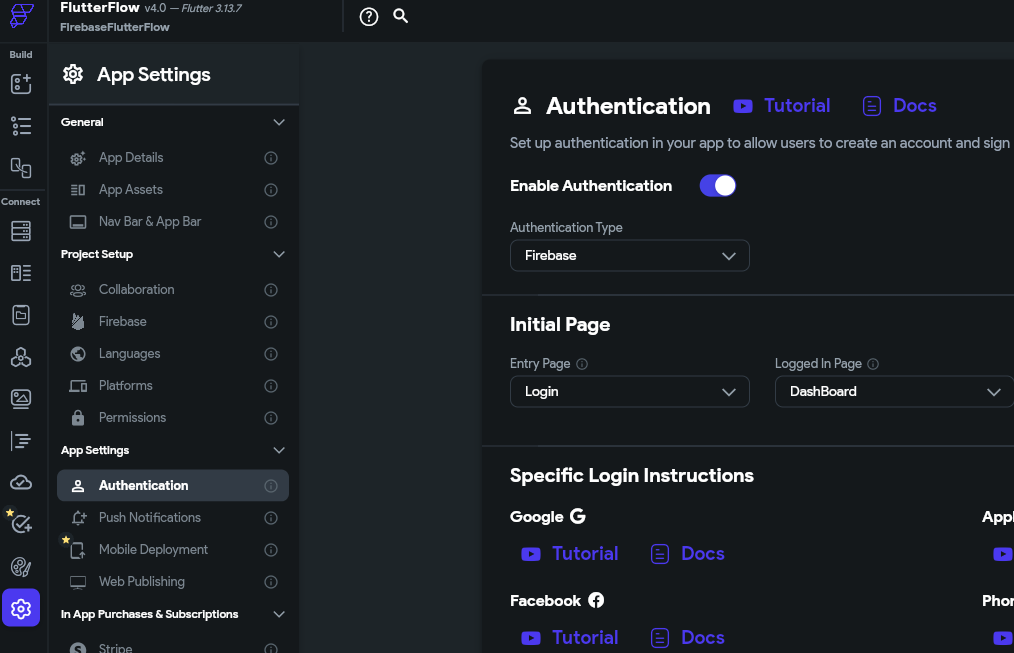The height and width of the screenshot is (653, 1014).
Task: Open App Details settings
Action: [173, 158]
